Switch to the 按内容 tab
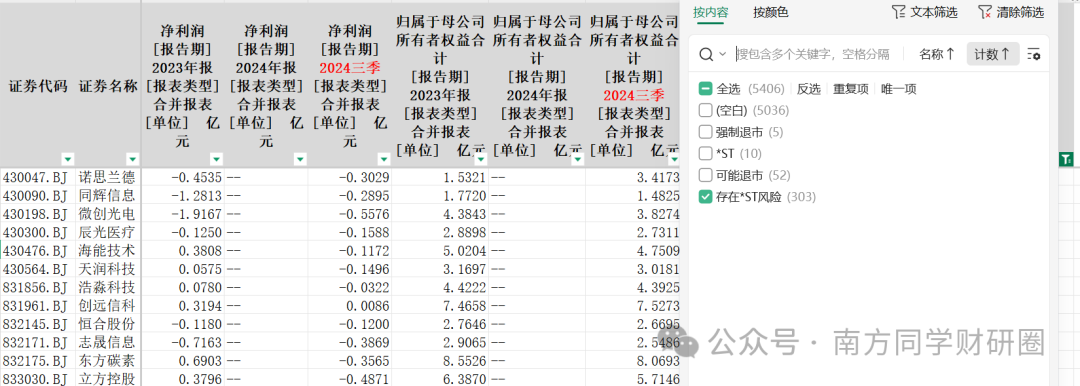1080x386 pixels. tap(711, 12)
